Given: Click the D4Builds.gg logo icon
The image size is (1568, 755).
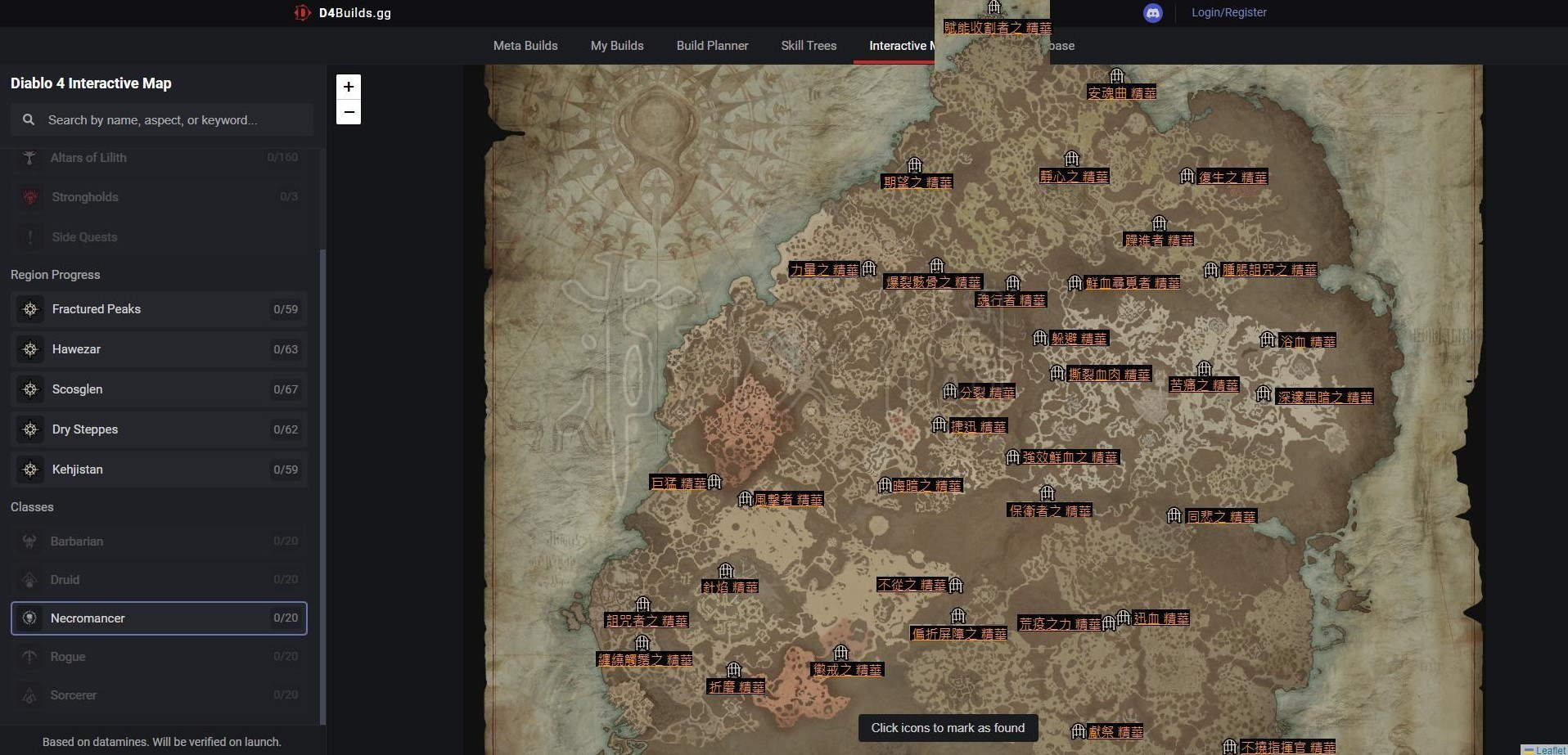Looking at the screenshot, I should pos(302,13).
